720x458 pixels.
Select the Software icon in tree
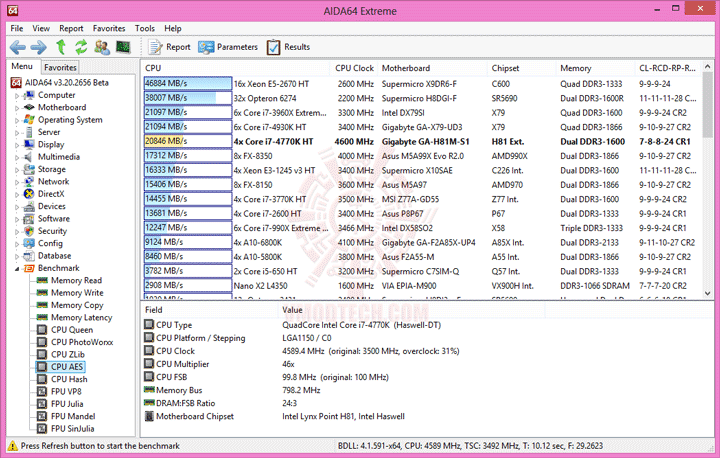click(x=29, y=219)
